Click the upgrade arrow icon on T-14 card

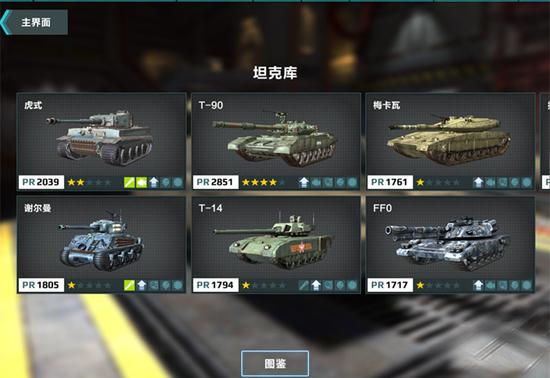(316, 285)
